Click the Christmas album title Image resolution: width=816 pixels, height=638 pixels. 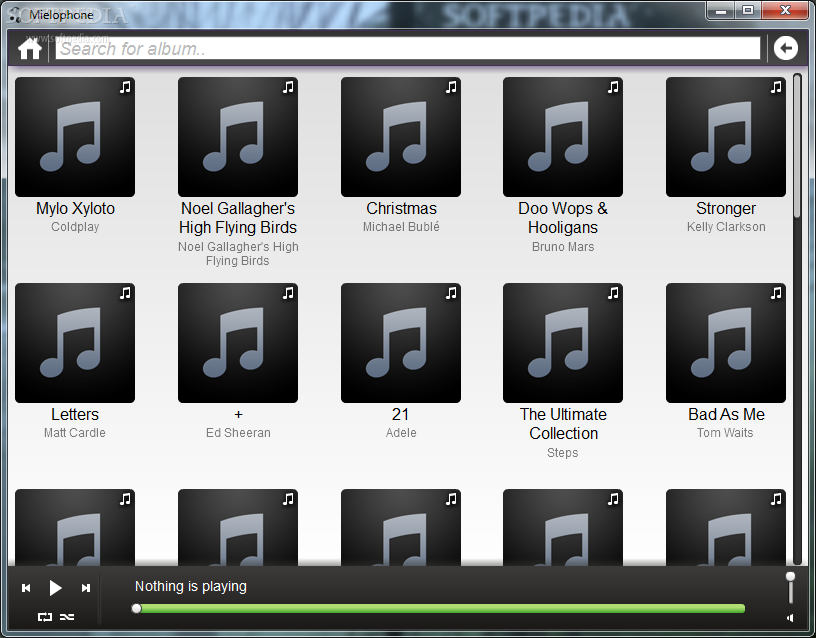tap(401, 209)
